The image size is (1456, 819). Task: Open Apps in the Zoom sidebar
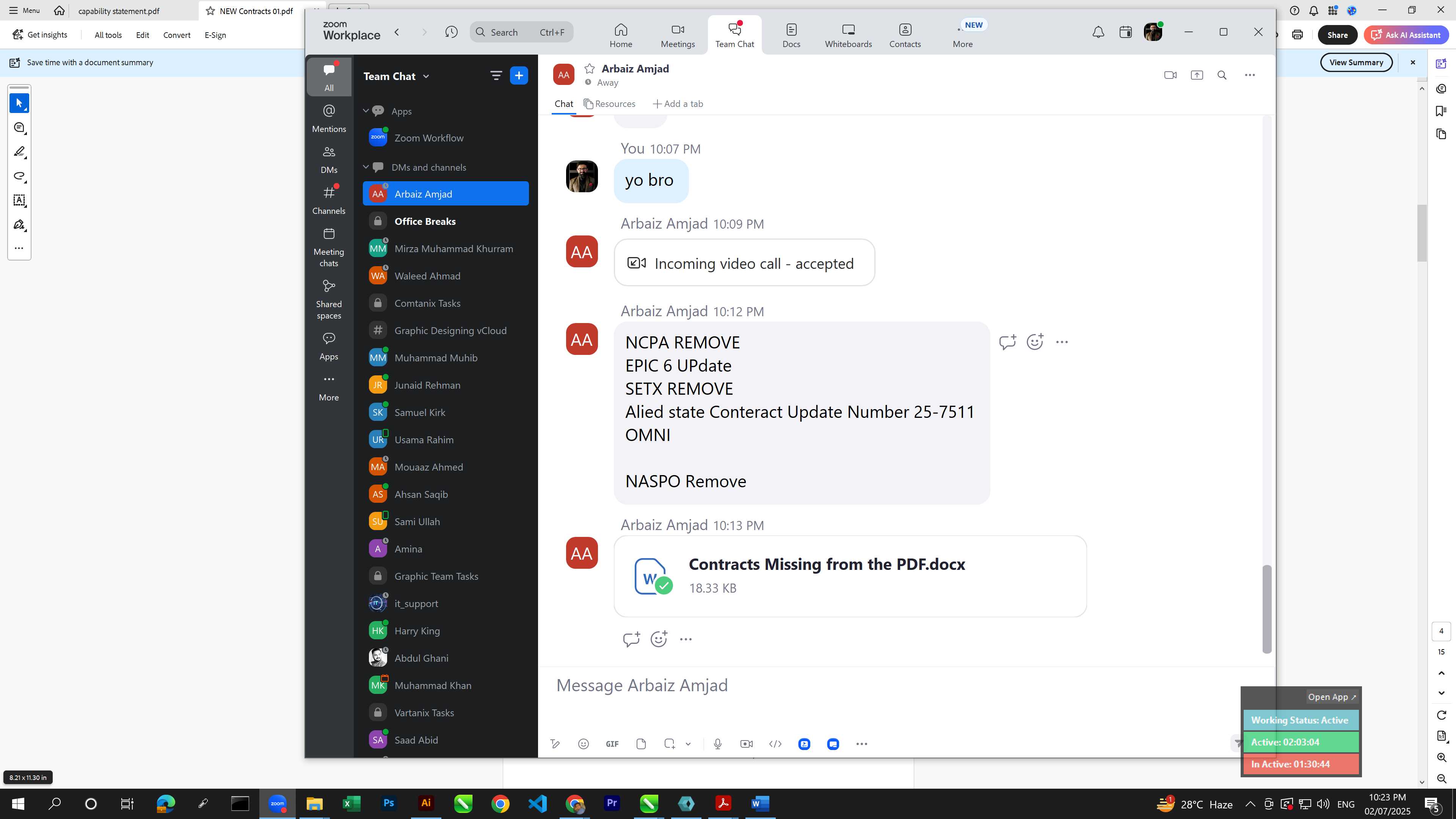329,346
